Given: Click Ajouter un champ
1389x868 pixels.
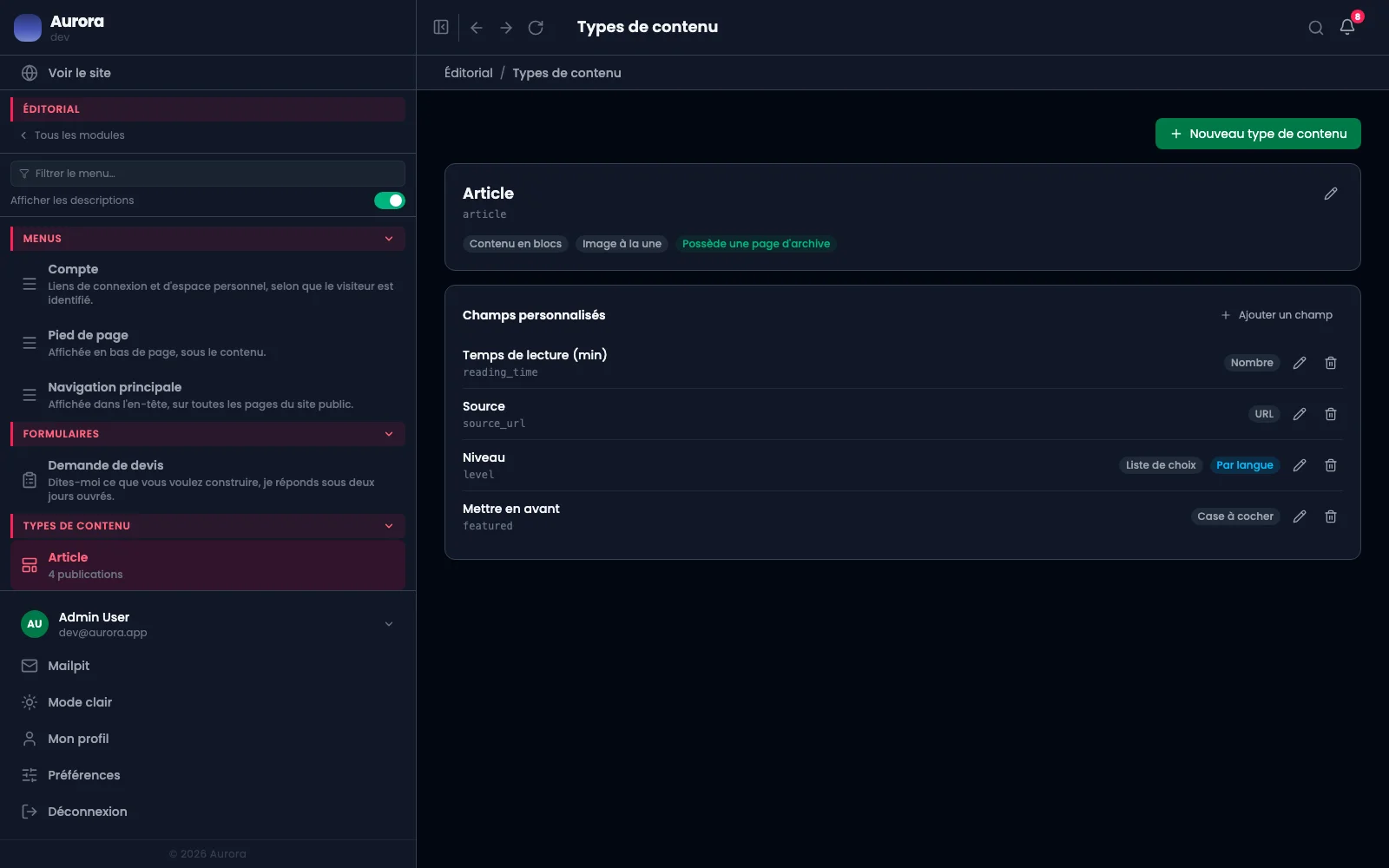Looking at the screenshot, I should 1276,315.
